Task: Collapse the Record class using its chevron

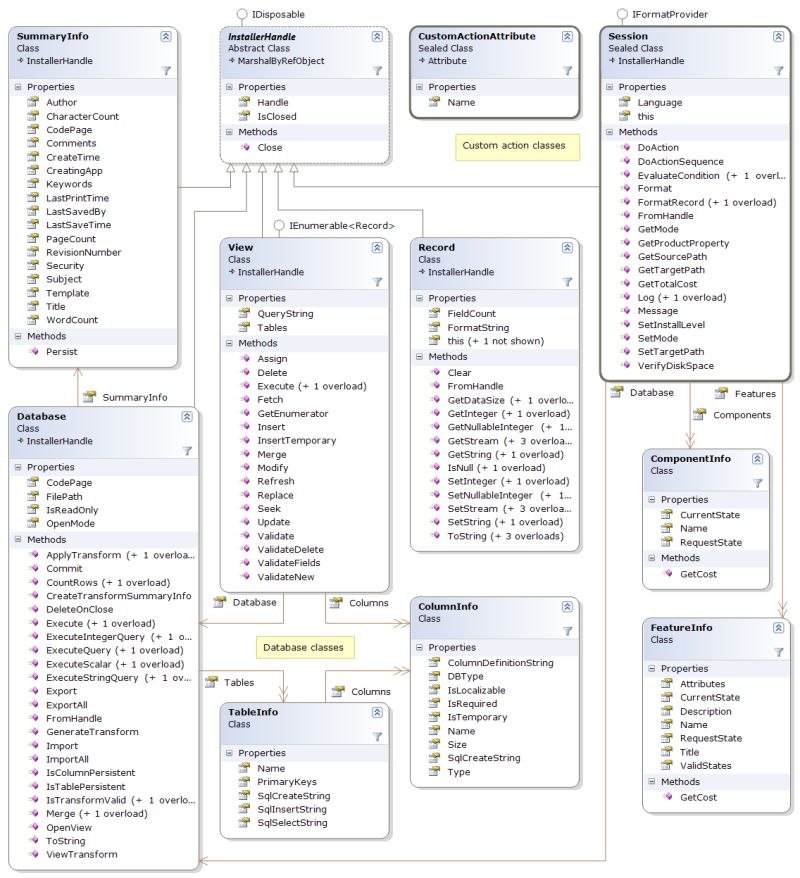Action: click(568, 247)
